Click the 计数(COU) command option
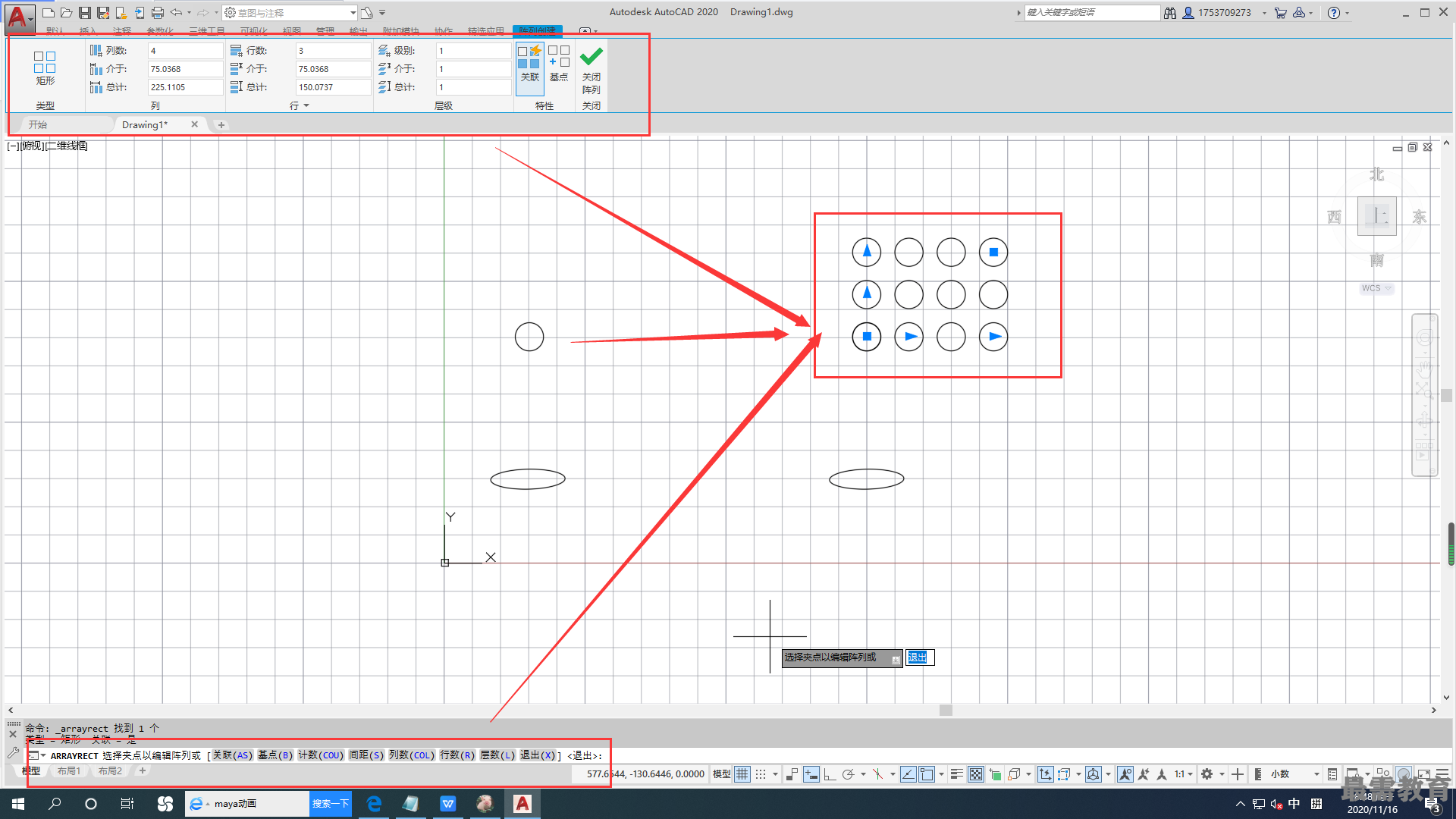This screenshot has width=1456, height=819. (321, 755)
